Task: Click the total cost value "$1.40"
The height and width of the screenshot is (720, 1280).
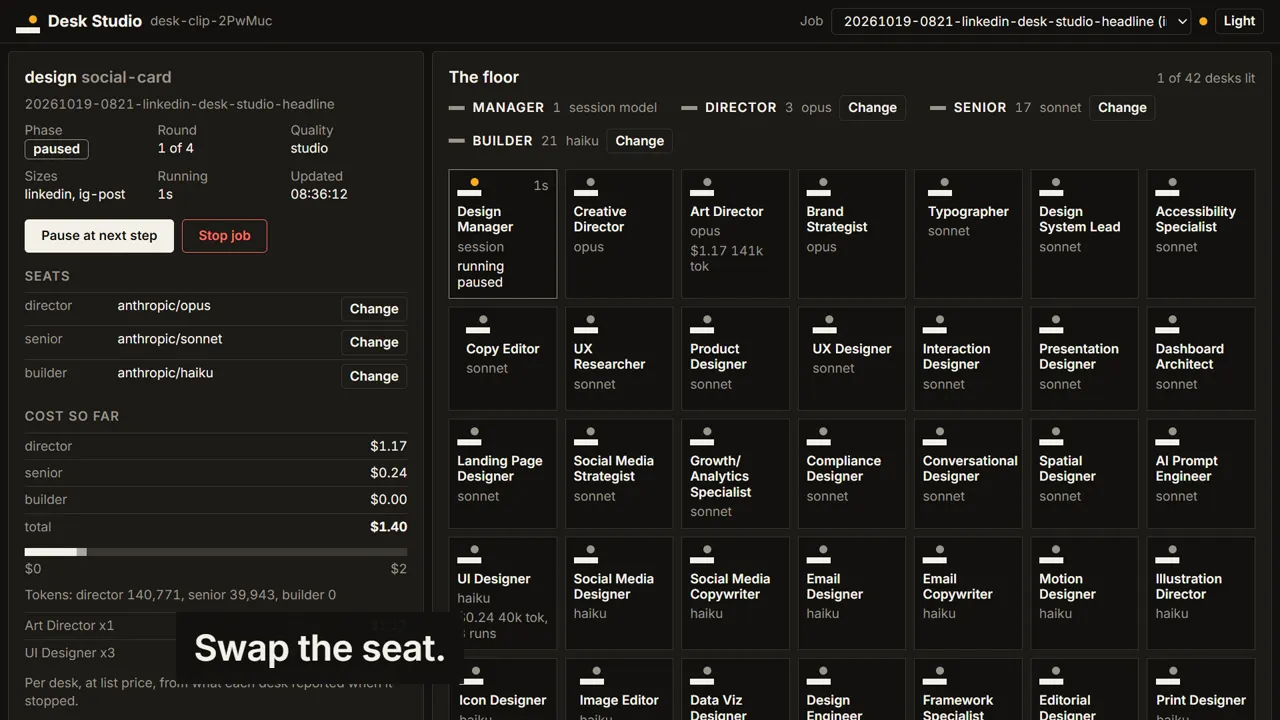Action: tap(388, 527)
